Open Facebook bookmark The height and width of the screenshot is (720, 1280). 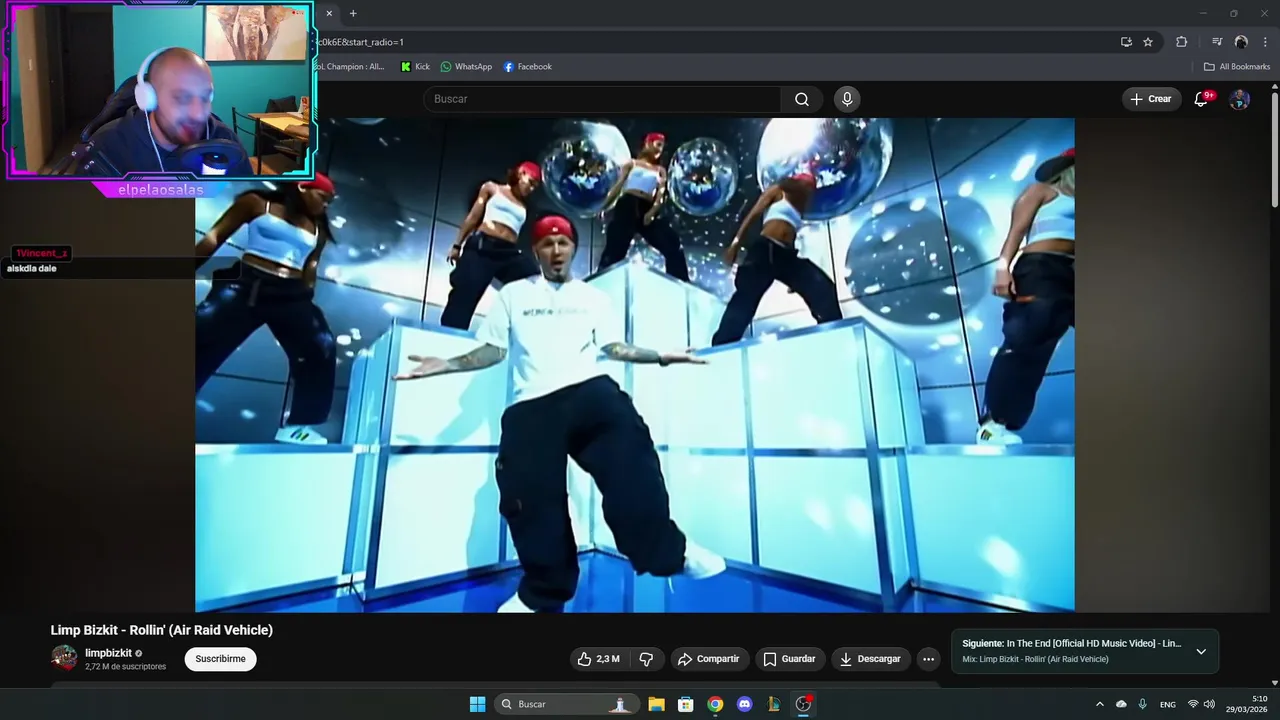click(528, 67)
